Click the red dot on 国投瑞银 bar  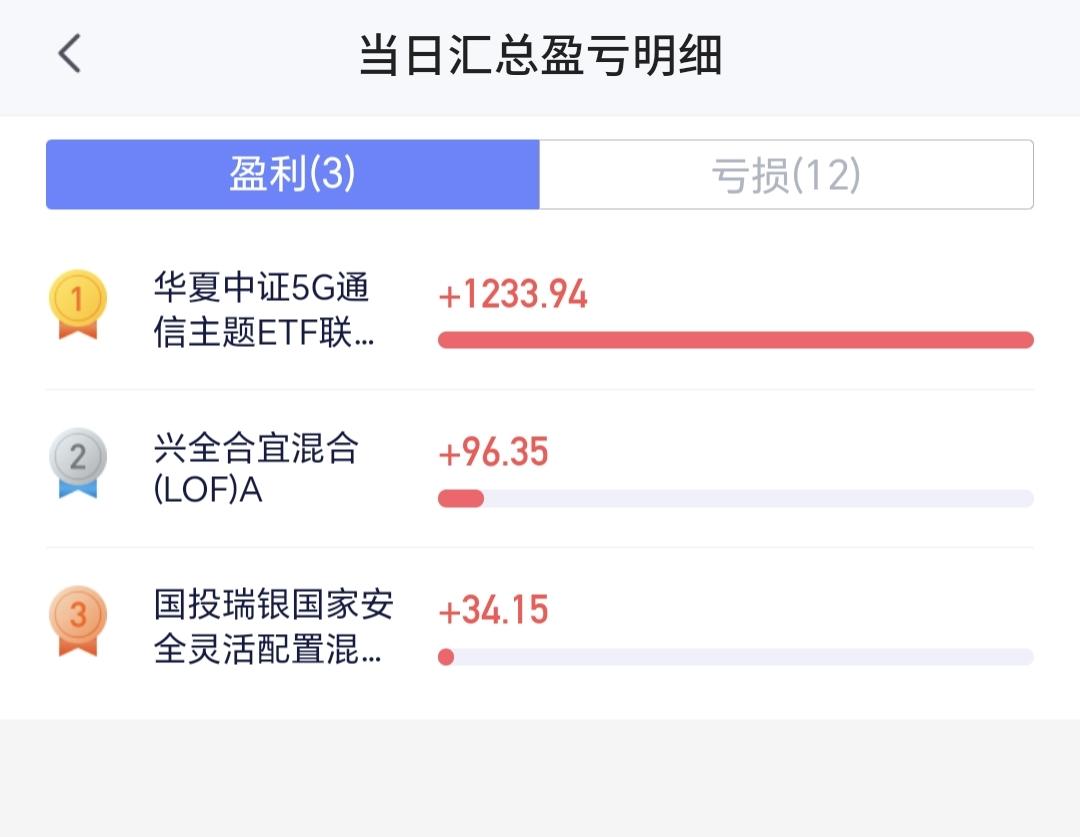446,657
